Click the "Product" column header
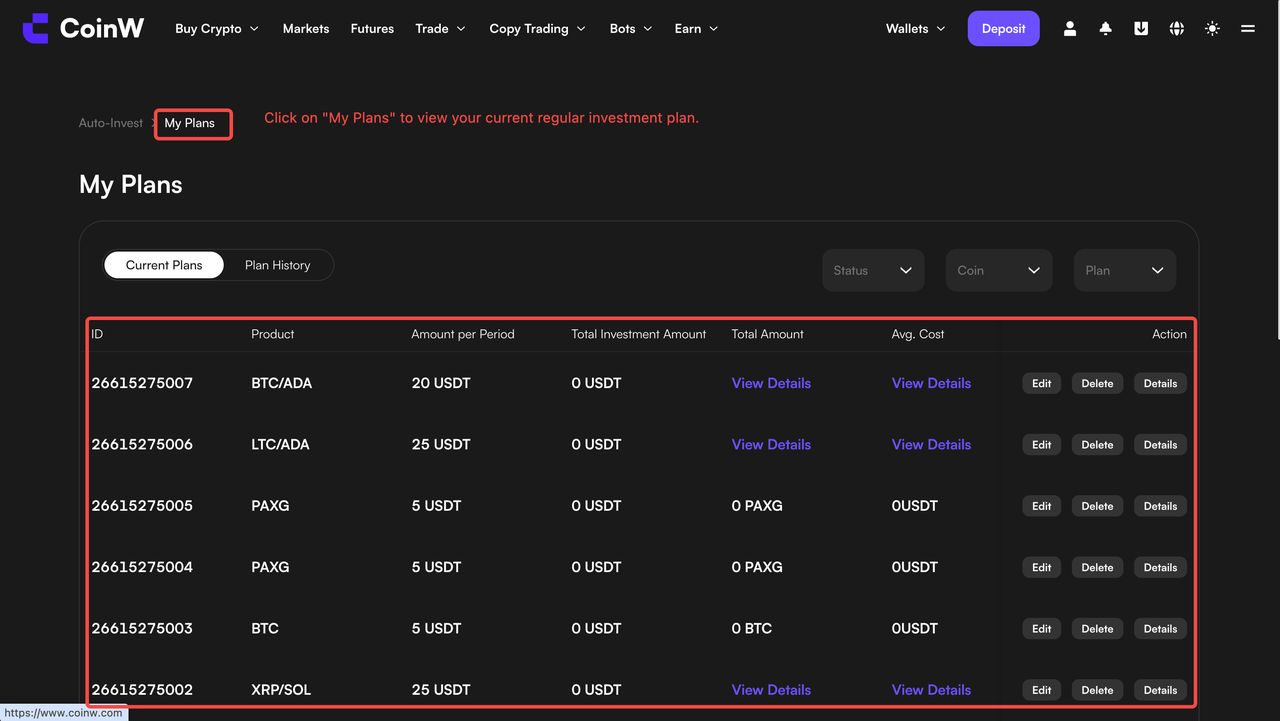Screen dimensions: 1280x721 (273, 334)
